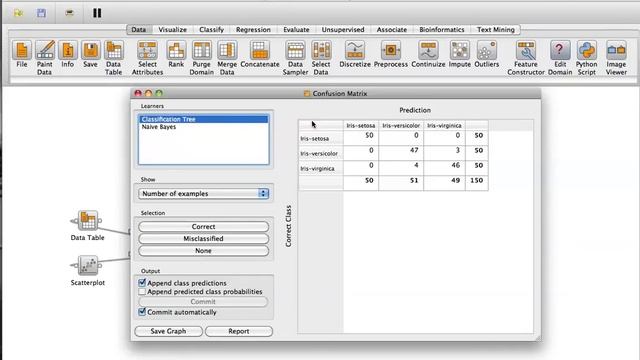This screenshot has width=640, height=360.
Task: Add the Continuize widget
Action: 428,50
